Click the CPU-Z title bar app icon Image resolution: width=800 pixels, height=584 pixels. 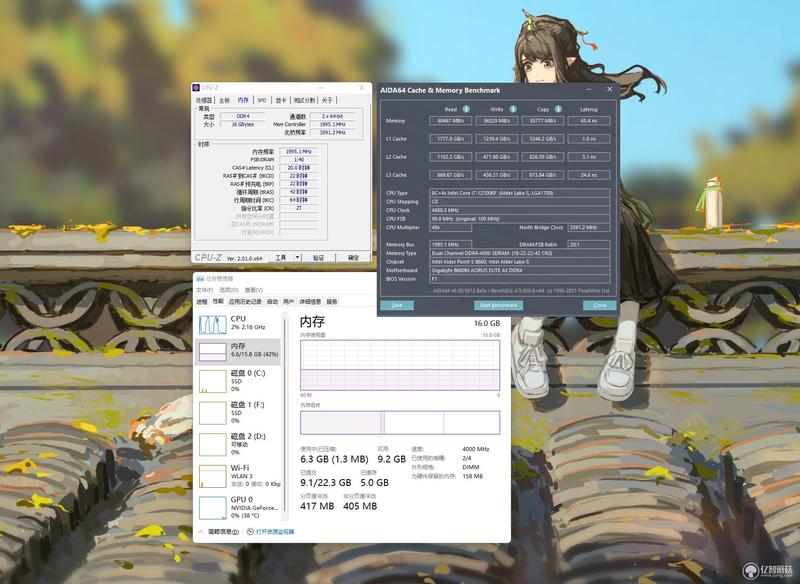tap(196, 88)
